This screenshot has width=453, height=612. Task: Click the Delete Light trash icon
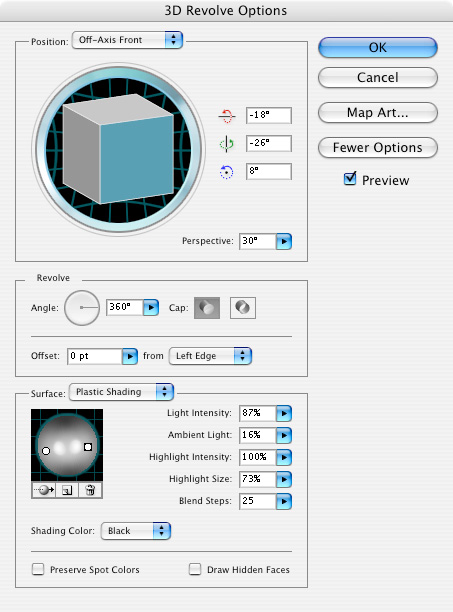[x=91, y=490]
